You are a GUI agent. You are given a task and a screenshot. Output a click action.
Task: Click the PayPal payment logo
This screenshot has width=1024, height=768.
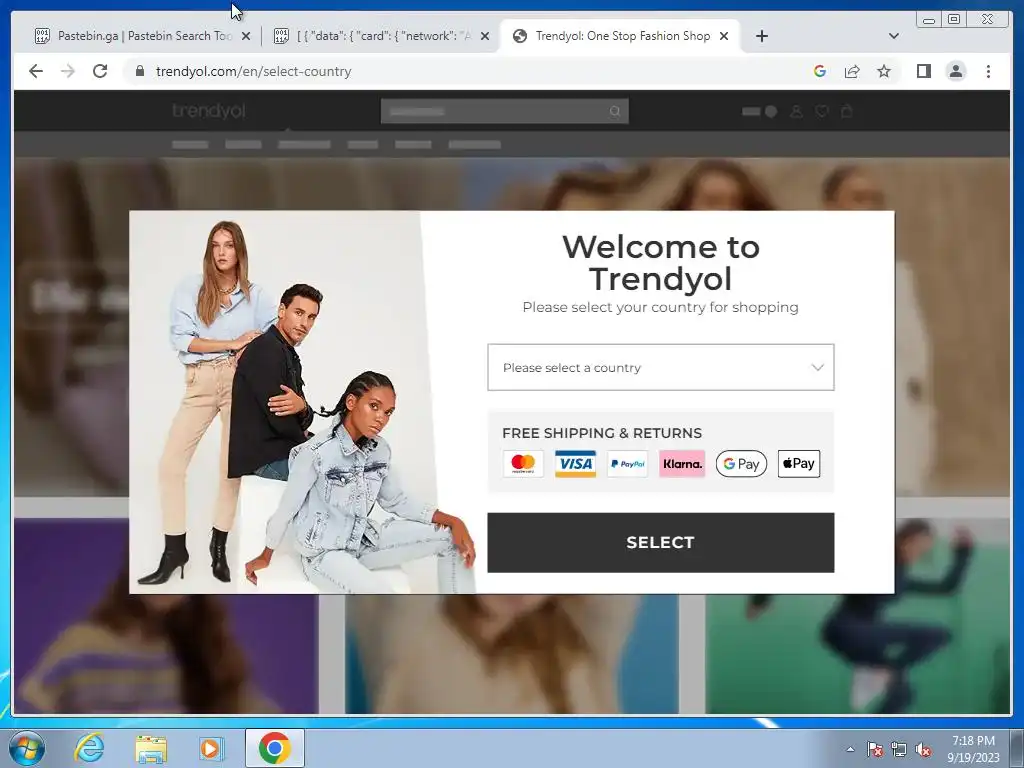[627, 464]
